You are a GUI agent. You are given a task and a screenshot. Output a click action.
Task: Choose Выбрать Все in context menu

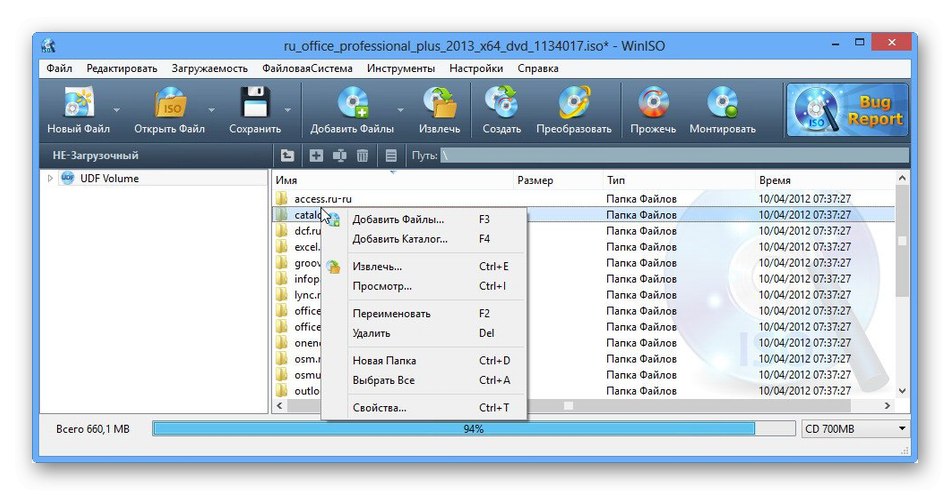[x=424, y=380]
